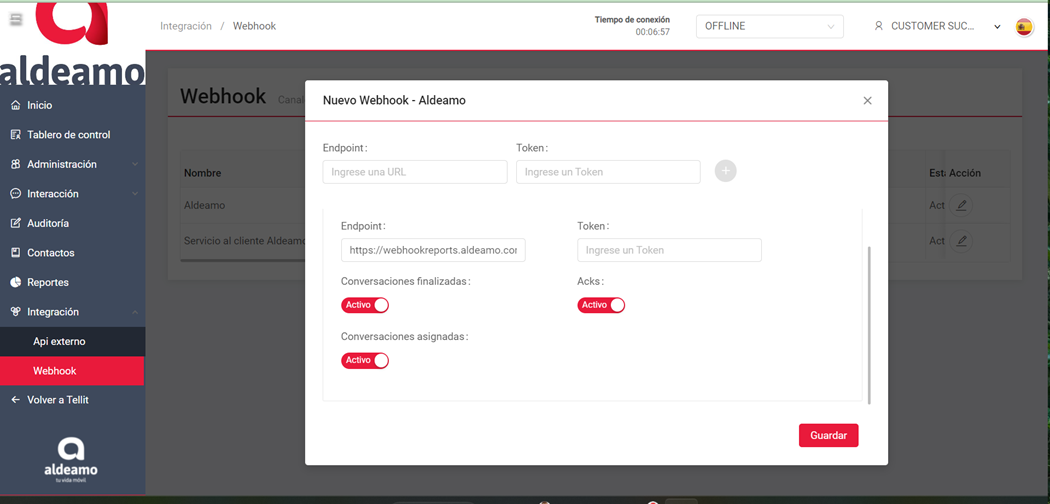
Task: Click the top Endpoint URL input
Action: pos(415,171)
